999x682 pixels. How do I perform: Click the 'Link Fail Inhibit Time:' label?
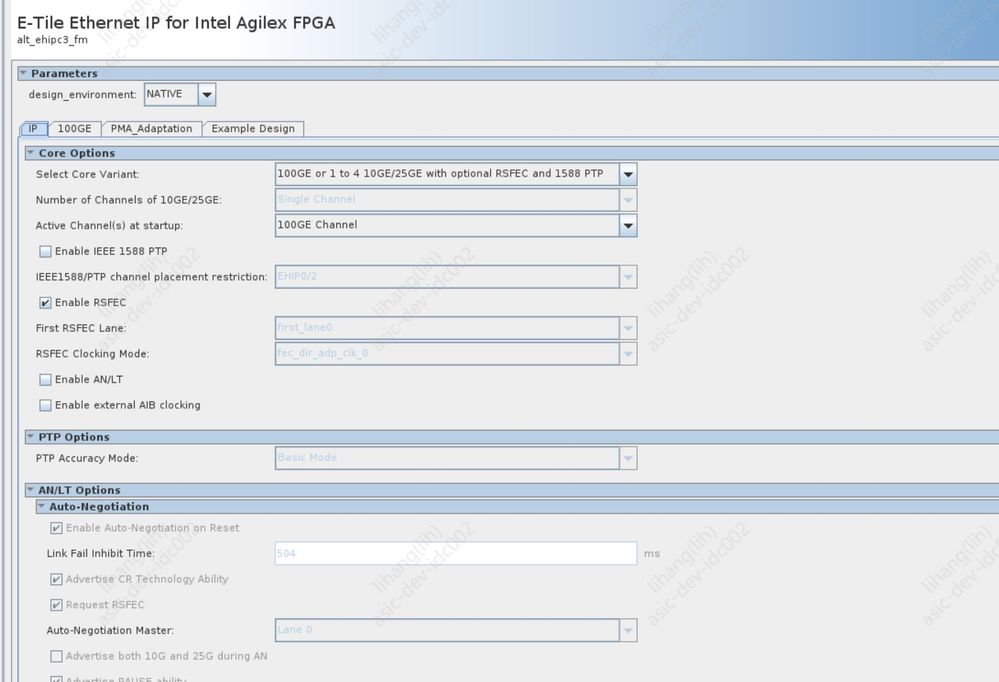(101, 553)
